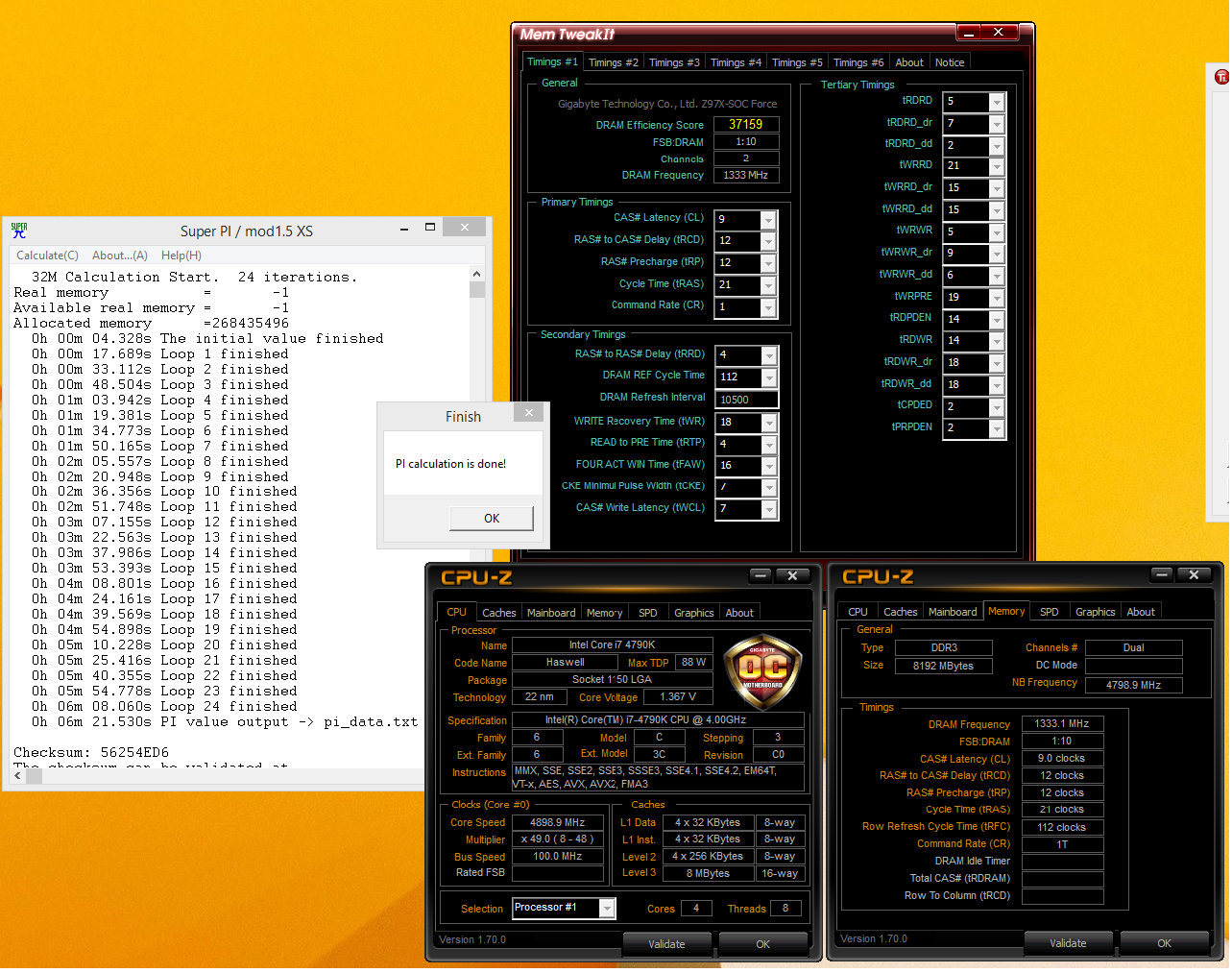Click the Checksum: 56254ED6 line in Super PI
This screenshot has width=1232, height=973.
[91, 753]
